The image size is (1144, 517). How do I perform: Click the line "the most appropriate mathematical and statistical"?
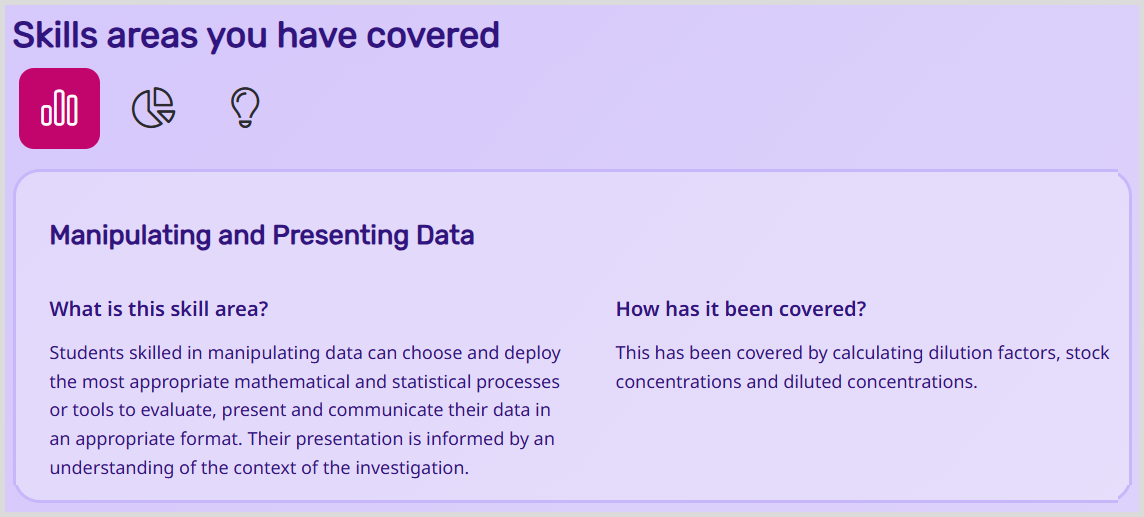304,382
